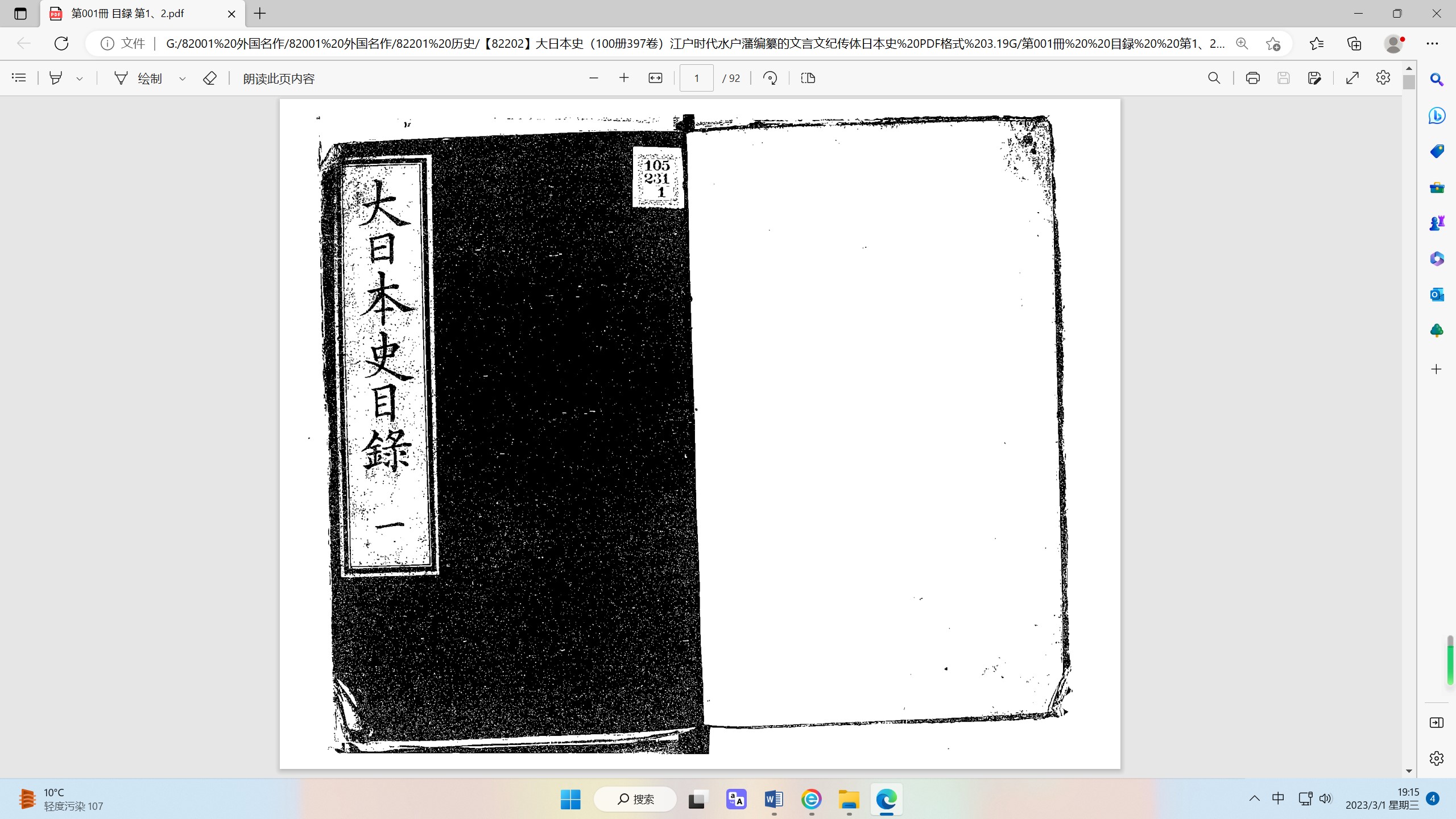Click address bar zoom indicator
This screenshot has width=1456, height=819.
1242,44
